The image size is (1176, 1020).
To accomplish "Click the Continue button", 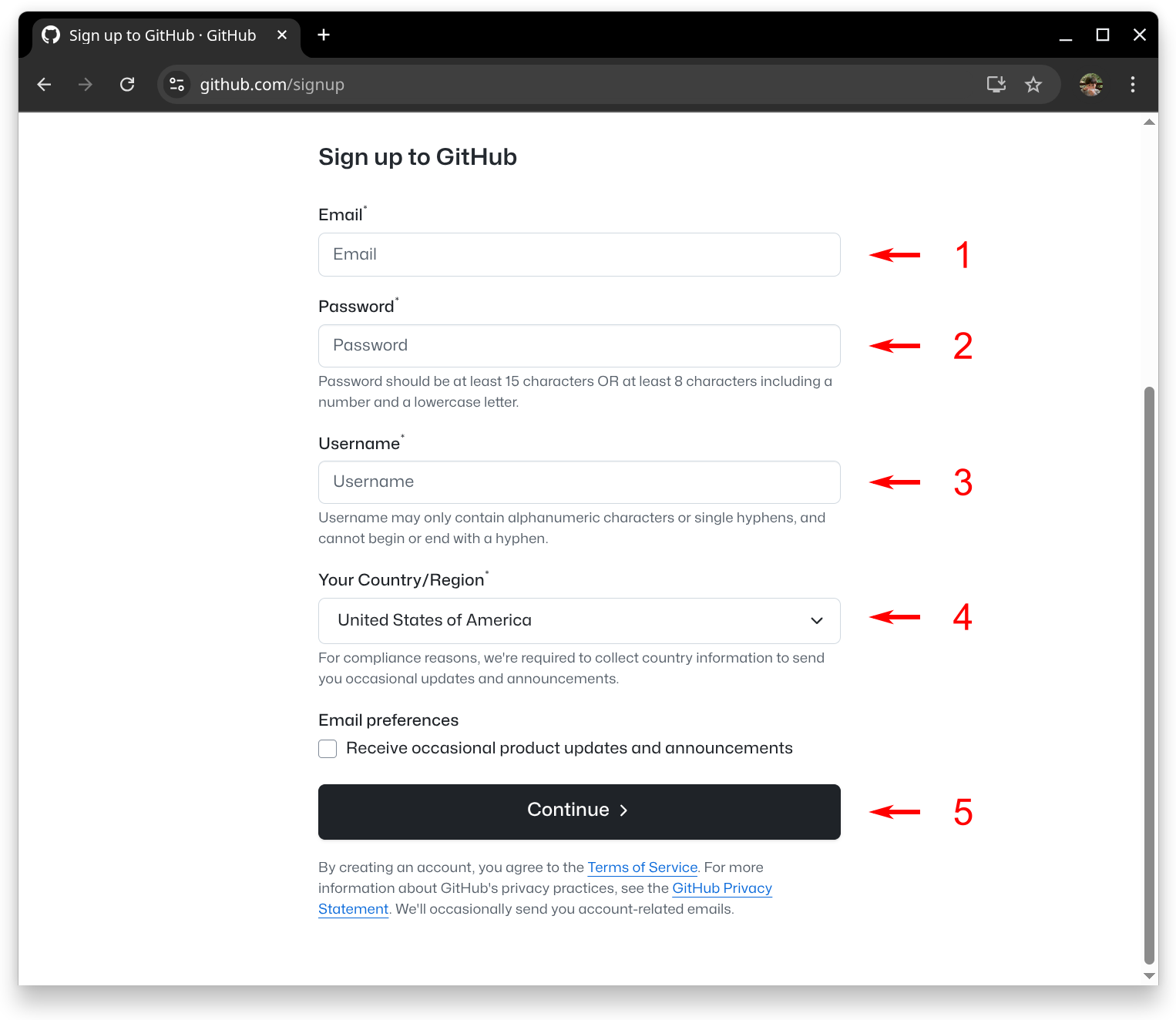I will [580, 812].
